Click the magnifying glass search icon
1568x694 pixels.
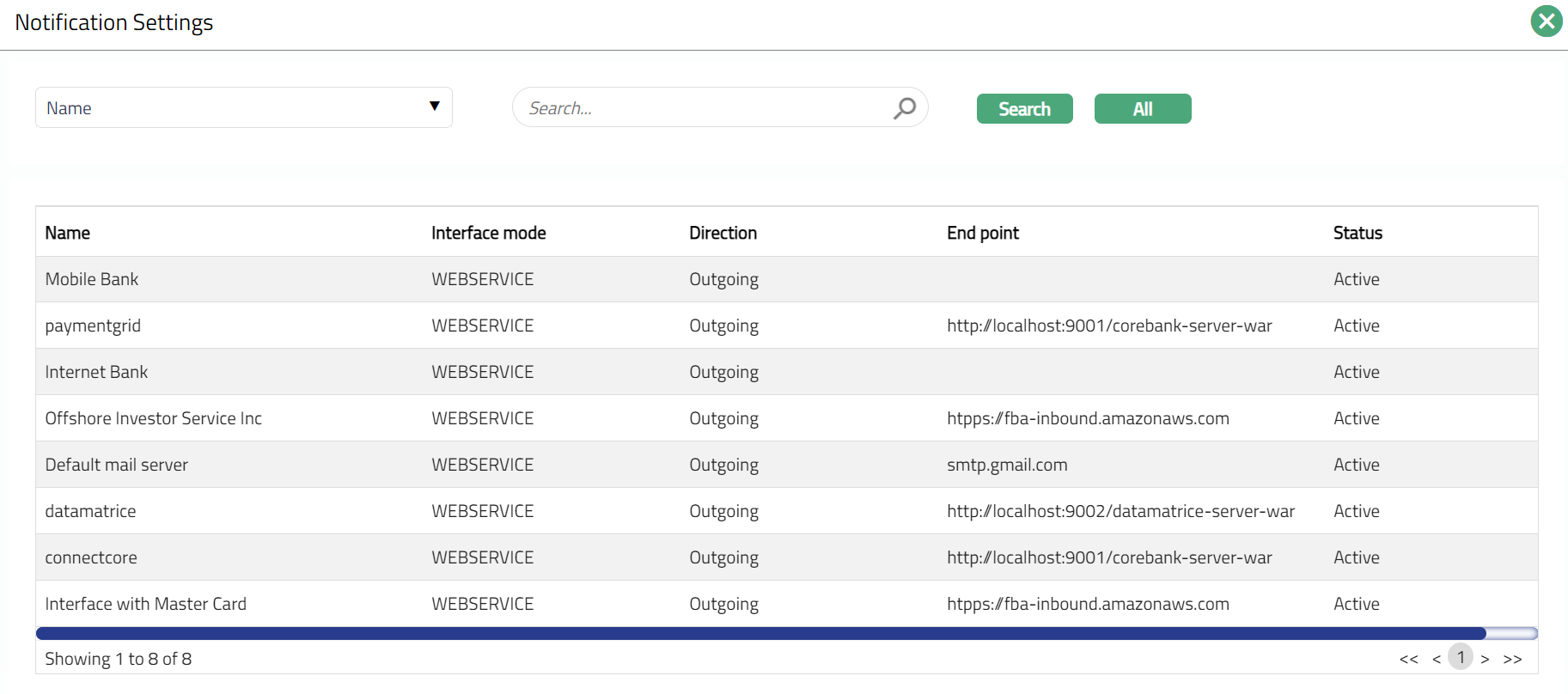tap(904, 108)
